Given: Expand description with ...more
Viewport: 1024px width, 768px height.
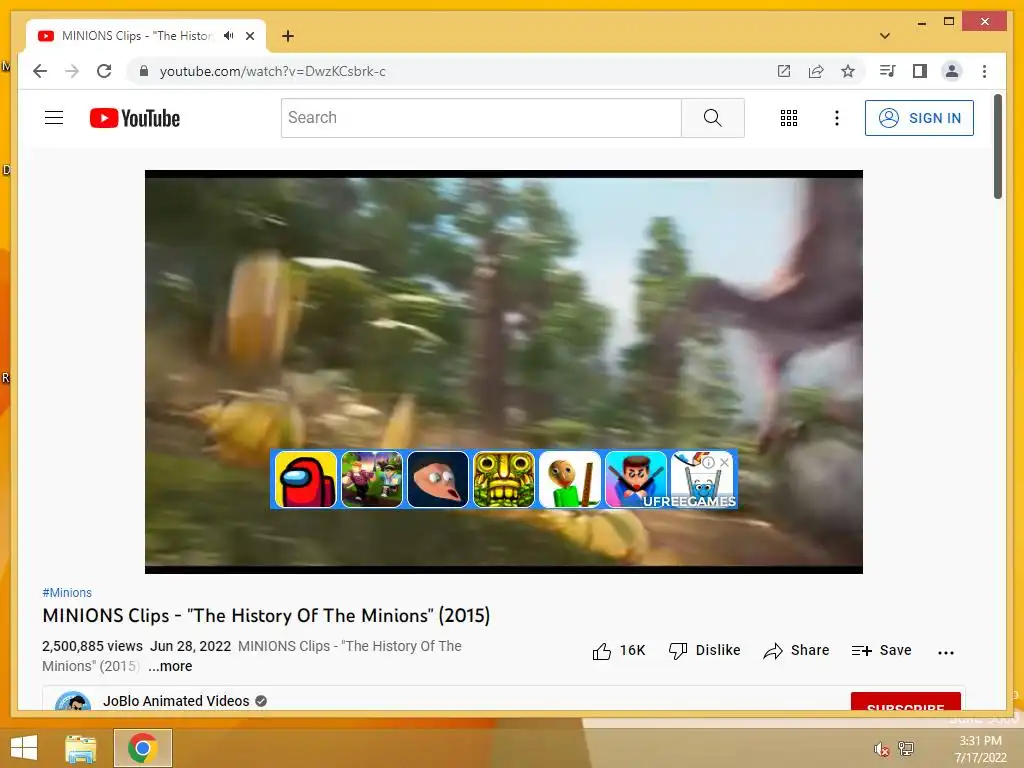Looking at the screenshot, I should pyautogui.click(x=170, y=666).
